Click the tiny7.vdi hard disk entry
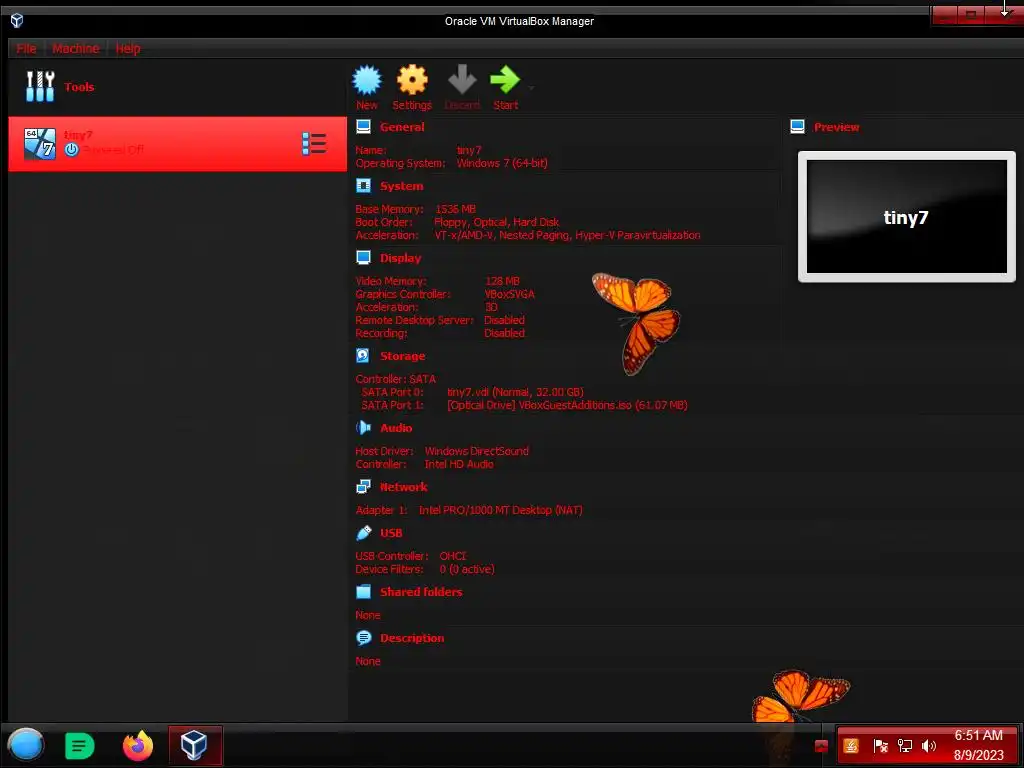 [515, 392]
